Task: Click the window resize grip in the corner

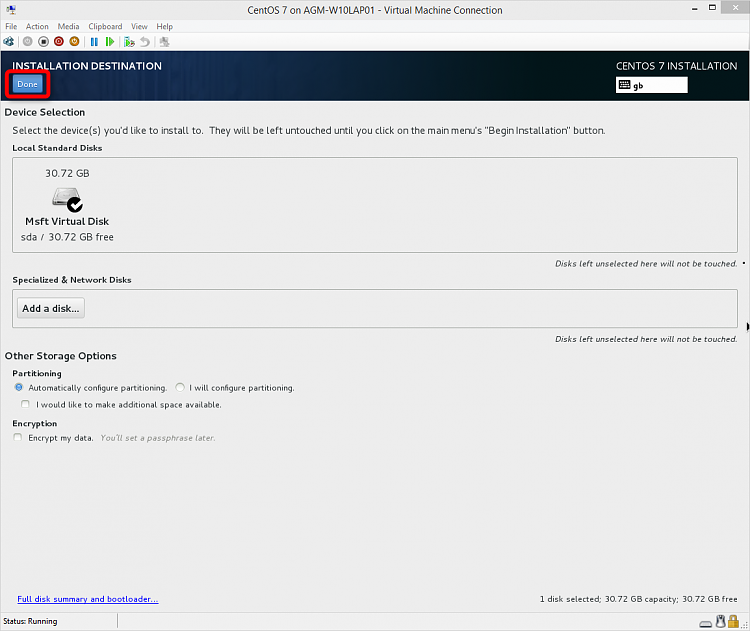Action: [x=745, y=625]
